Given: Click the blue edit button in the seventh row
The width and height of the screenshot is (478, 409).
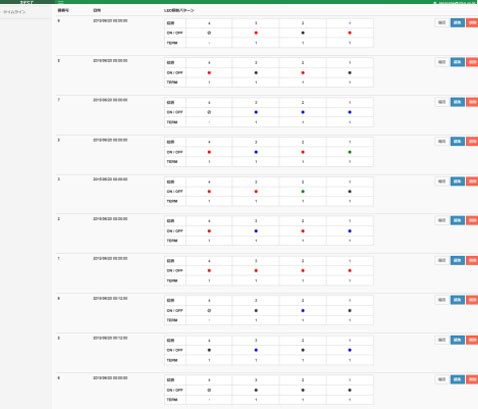Looking at the screenshot, I should point(458,260).
